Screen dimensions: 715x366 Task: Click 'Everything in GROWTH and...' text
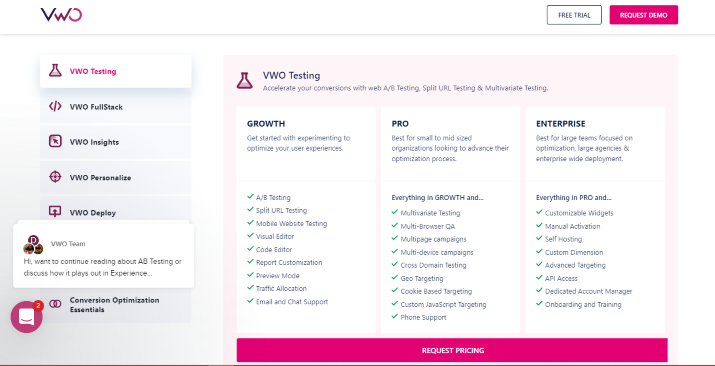click(x=437, y=198)
